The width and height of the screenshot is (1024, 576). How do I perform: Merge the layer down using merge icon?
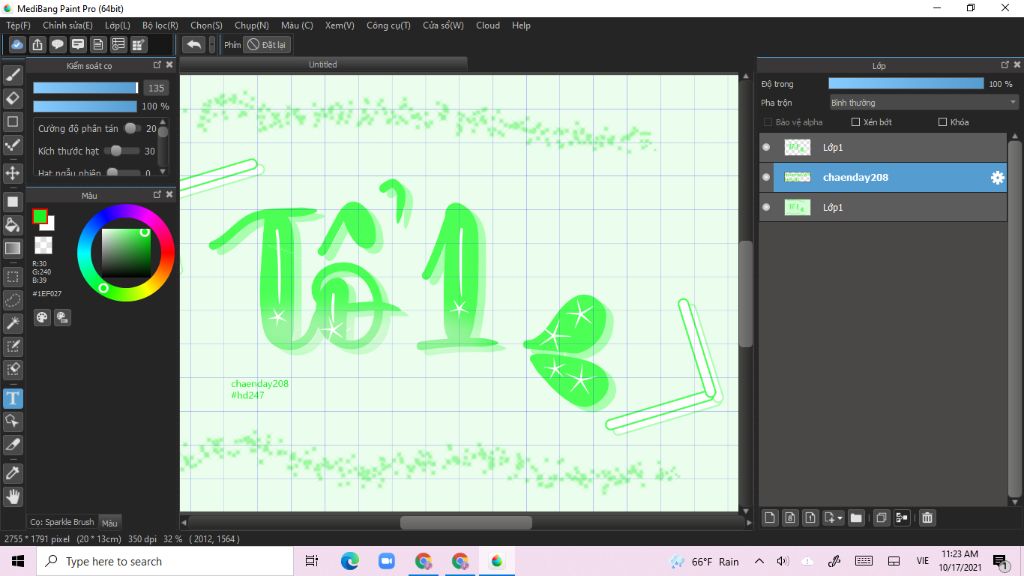pyautogui.click(x=902, y=518)
